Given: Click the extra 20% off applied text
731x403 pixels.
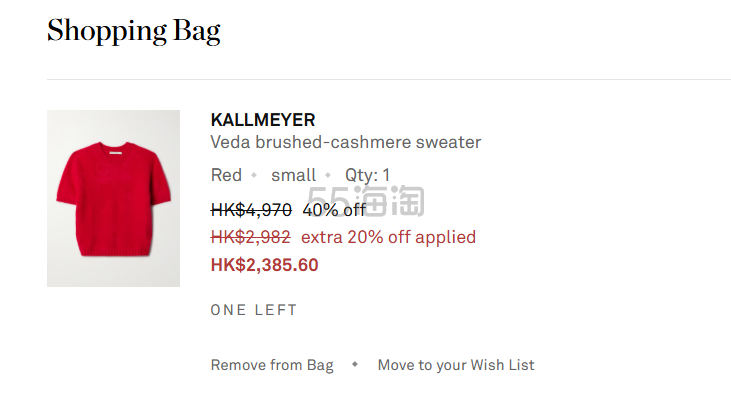Looking at the screenshot, I should (x=388, y=237).
